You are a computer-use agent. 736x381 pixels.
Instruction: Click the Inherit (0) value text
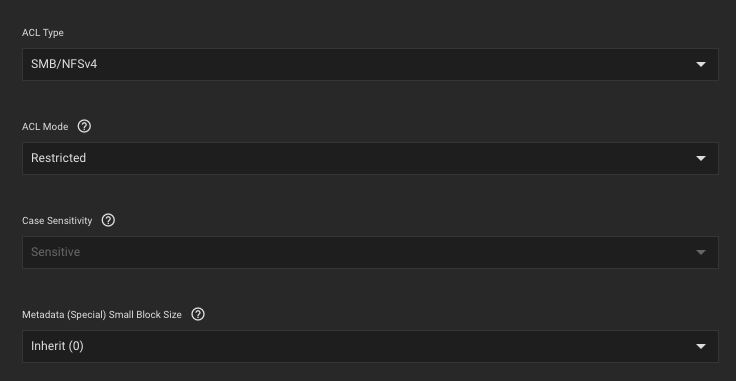(x=57, y=346)
